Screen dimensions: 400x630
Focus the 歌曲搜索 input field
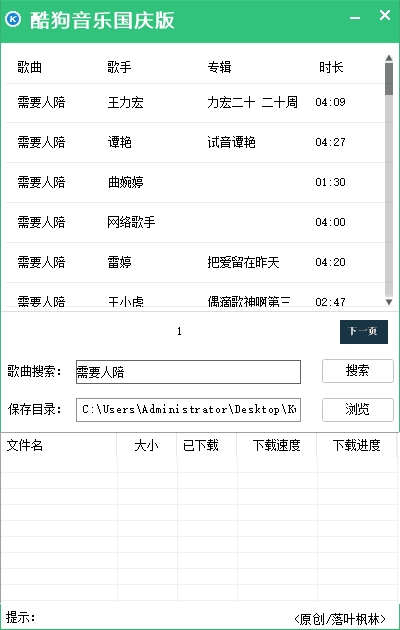pyautogui.click(x=188, y=372)
